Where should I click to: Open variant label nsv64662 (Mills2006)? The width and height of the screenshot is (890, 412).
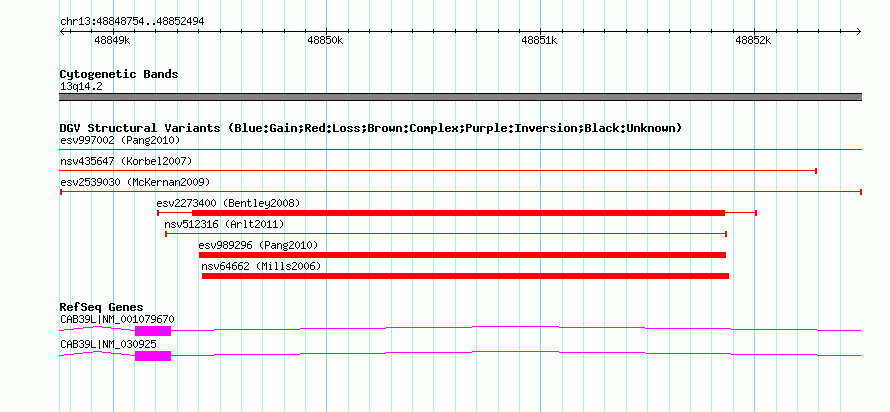[x=261, y=267]
